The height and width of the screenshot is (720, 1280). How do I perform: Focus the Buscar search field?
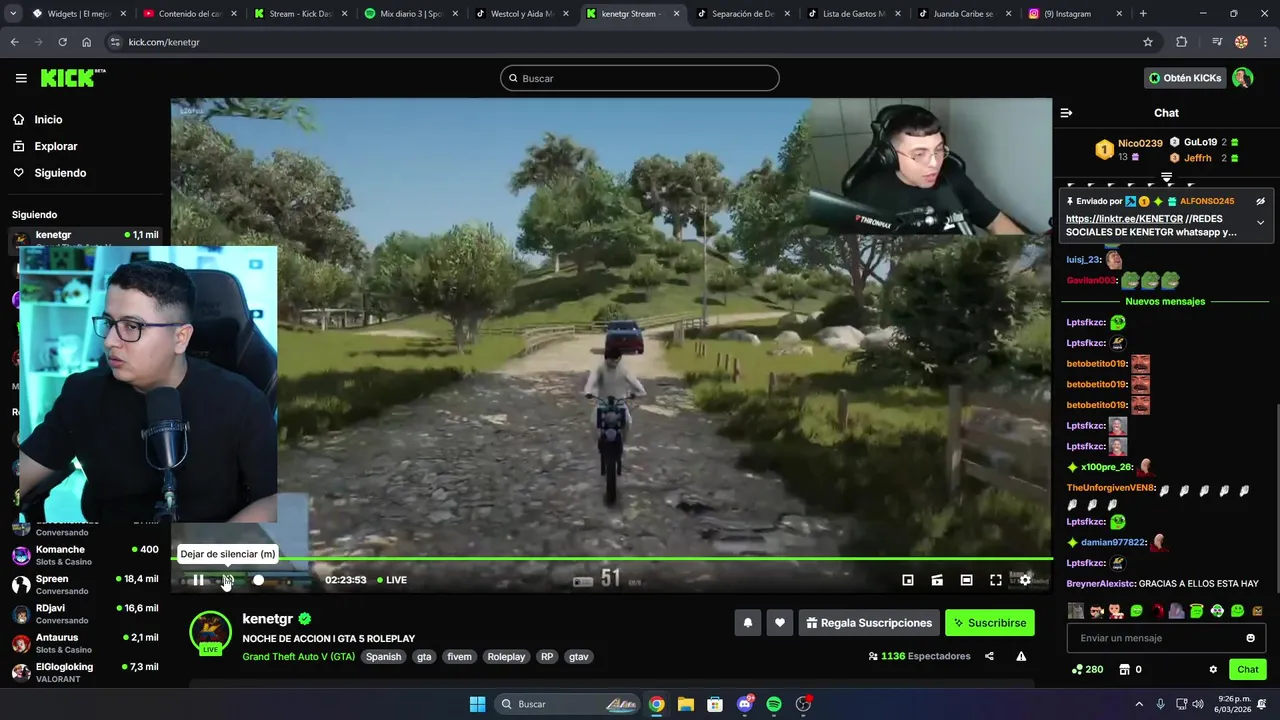pos(640,78)
